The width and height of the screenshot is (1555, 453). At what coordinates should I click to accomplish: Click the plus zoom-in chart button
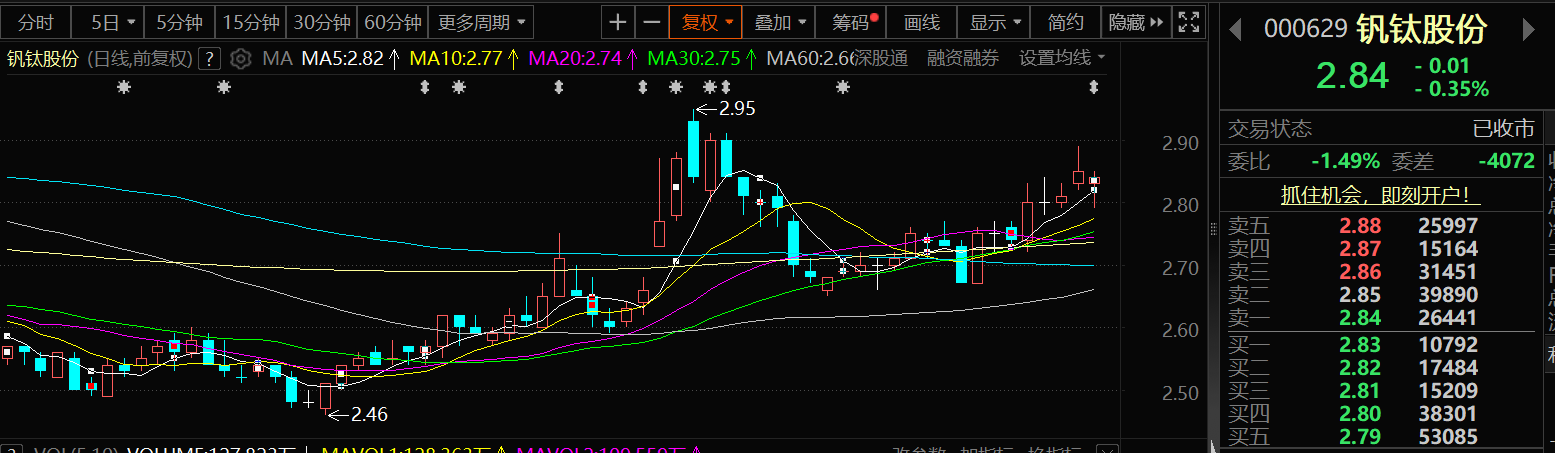pyautogui.click(x=619, y=22)
